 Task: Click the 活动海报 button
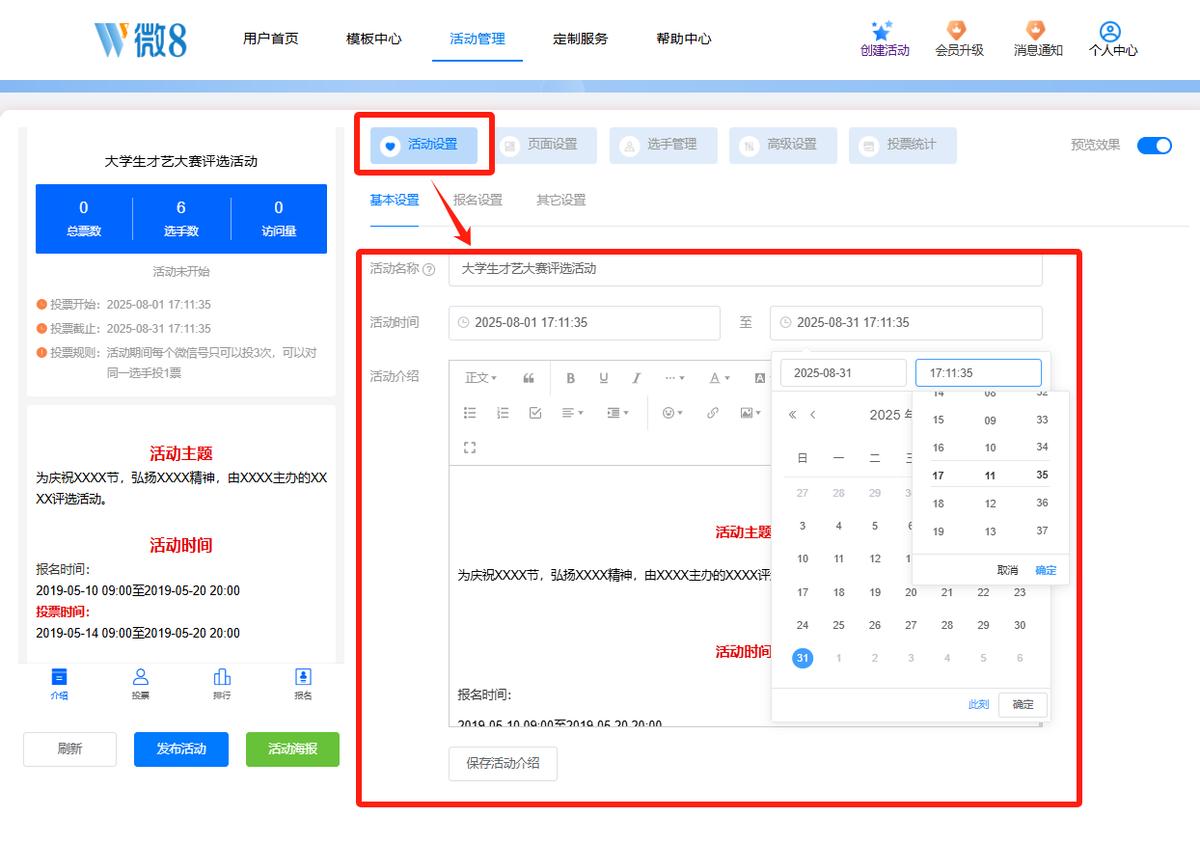click(293, 749)
